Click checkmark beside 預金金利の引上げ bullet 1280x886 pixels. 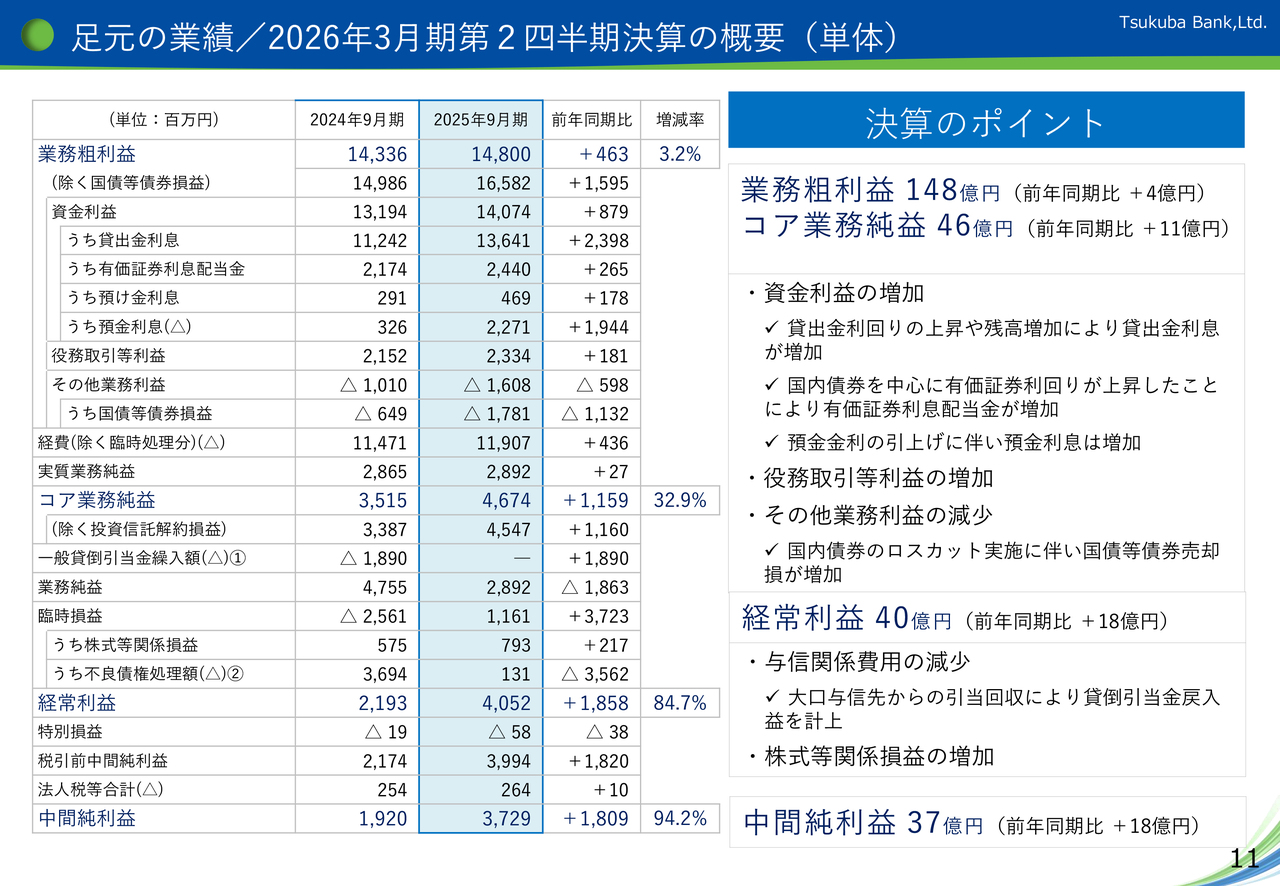[771, 442]
